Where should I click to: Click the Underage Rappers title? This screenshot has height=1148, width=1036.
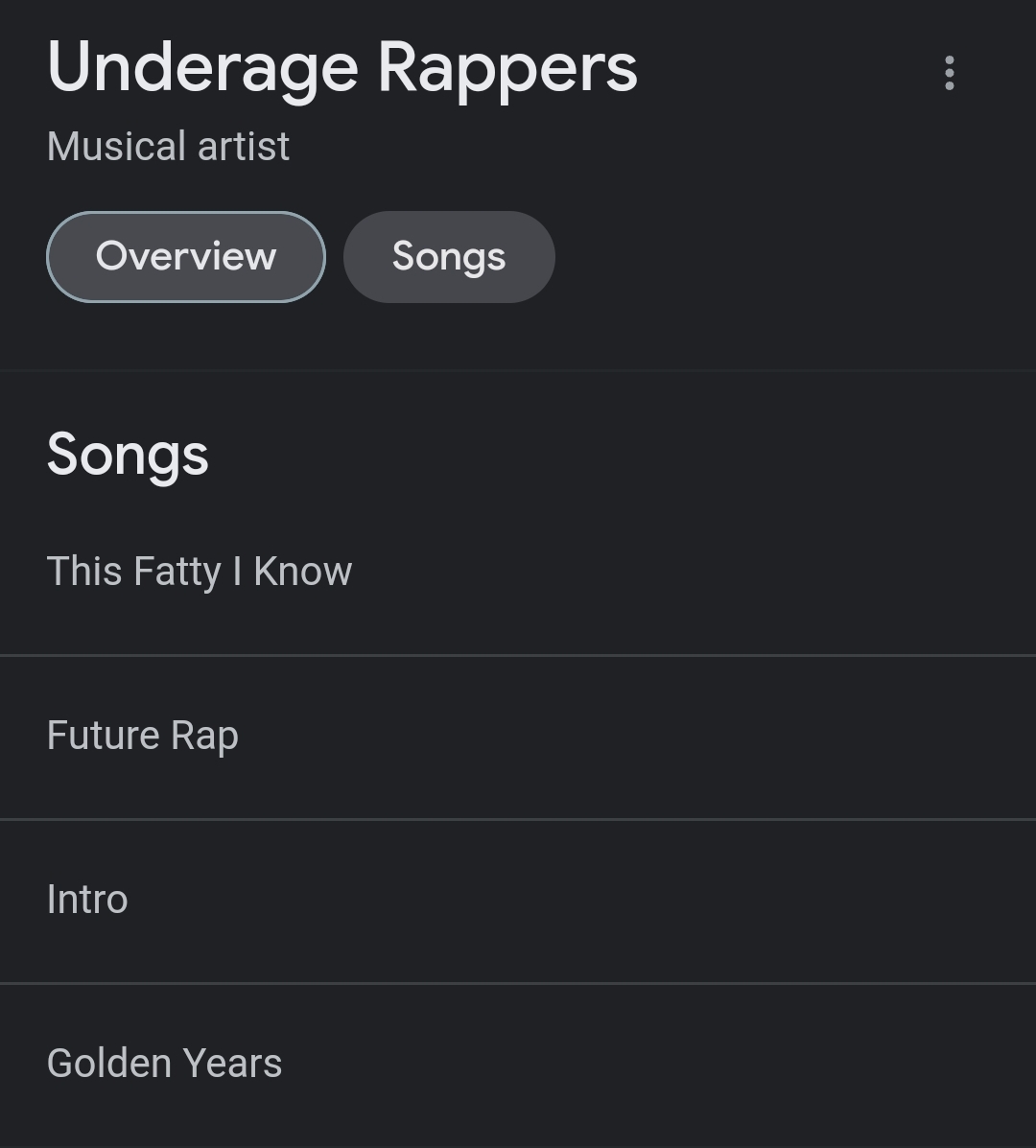coord(342,69)
